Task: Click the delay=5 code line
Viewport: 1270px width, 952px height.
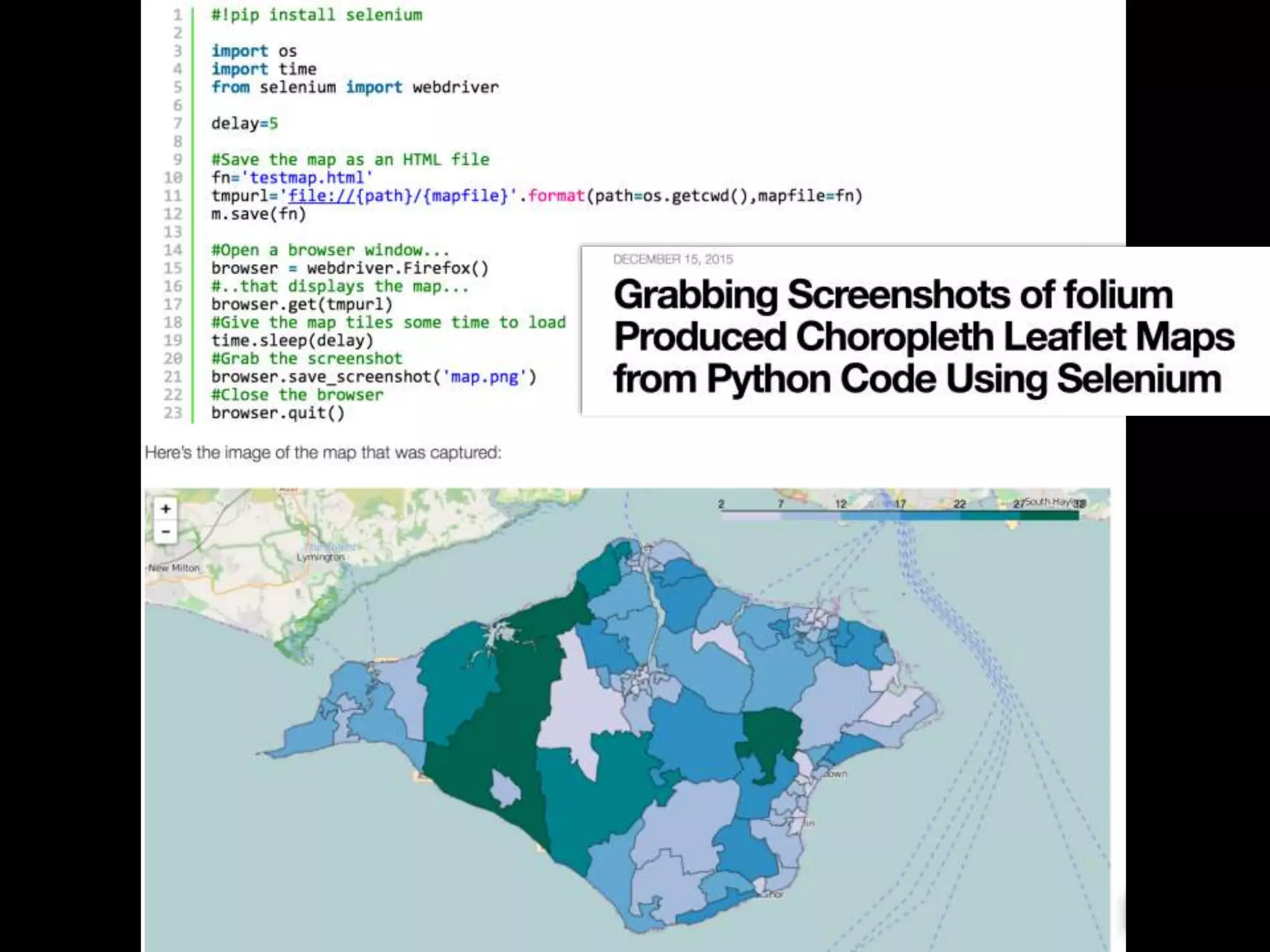Action: click(244, 123)
